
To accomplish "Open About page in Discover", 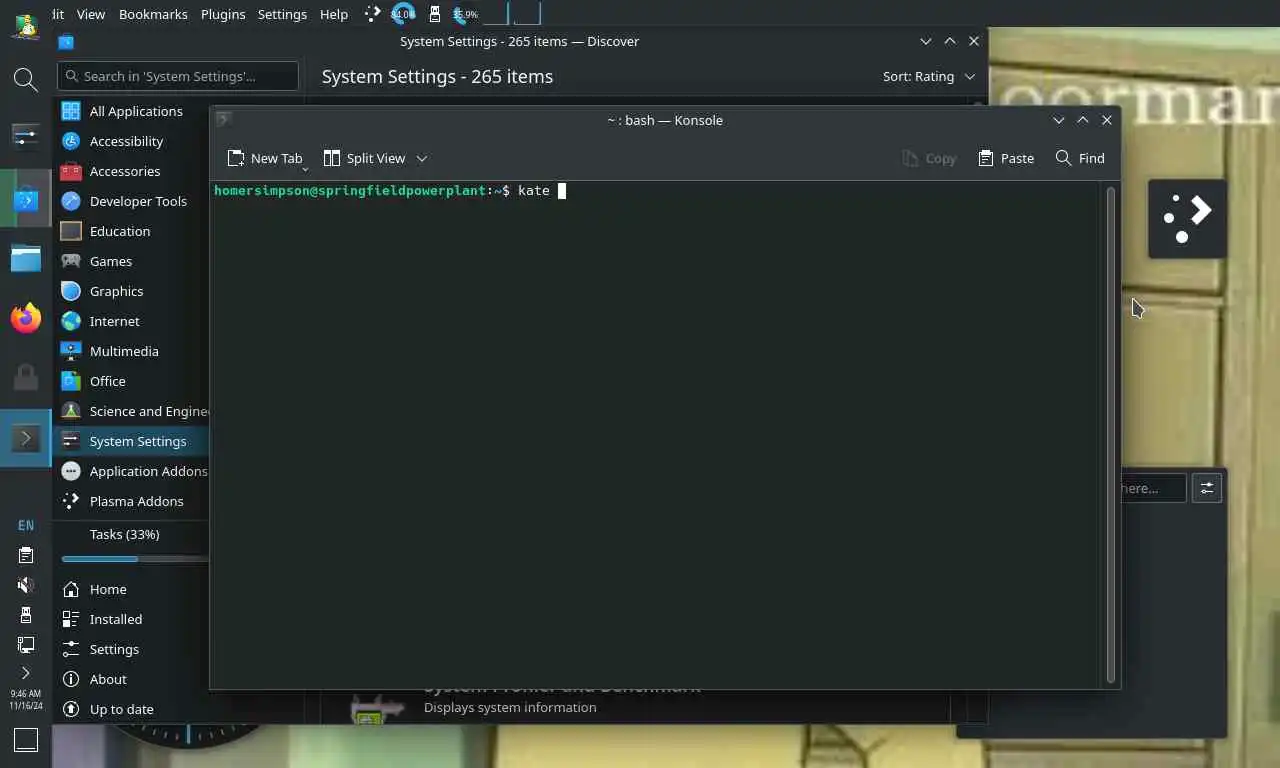I will point(131,679).
